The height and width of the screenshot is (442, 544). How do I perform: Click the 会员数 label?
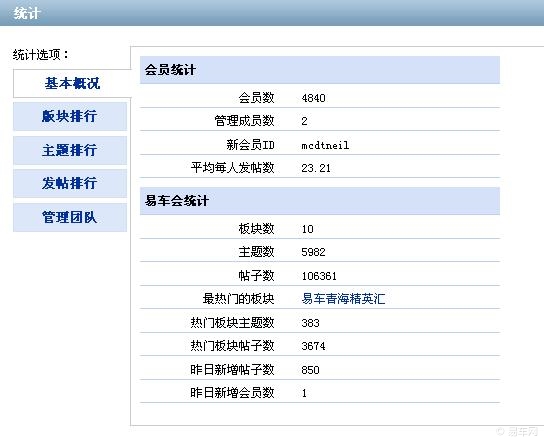(x=256, y=98)
